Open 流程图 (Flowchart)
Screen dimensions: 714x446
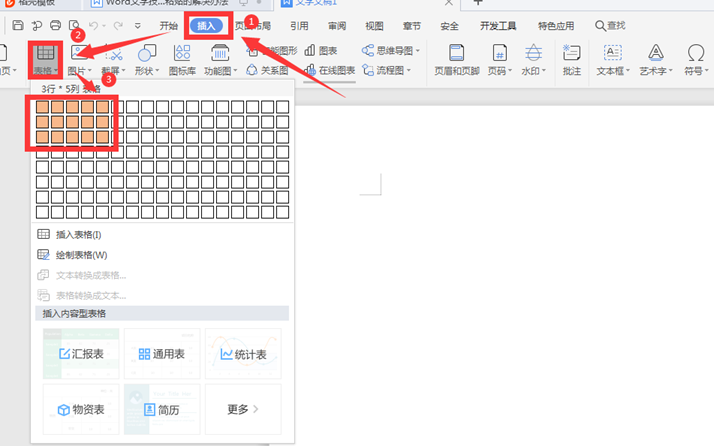(x=386, y=70)
